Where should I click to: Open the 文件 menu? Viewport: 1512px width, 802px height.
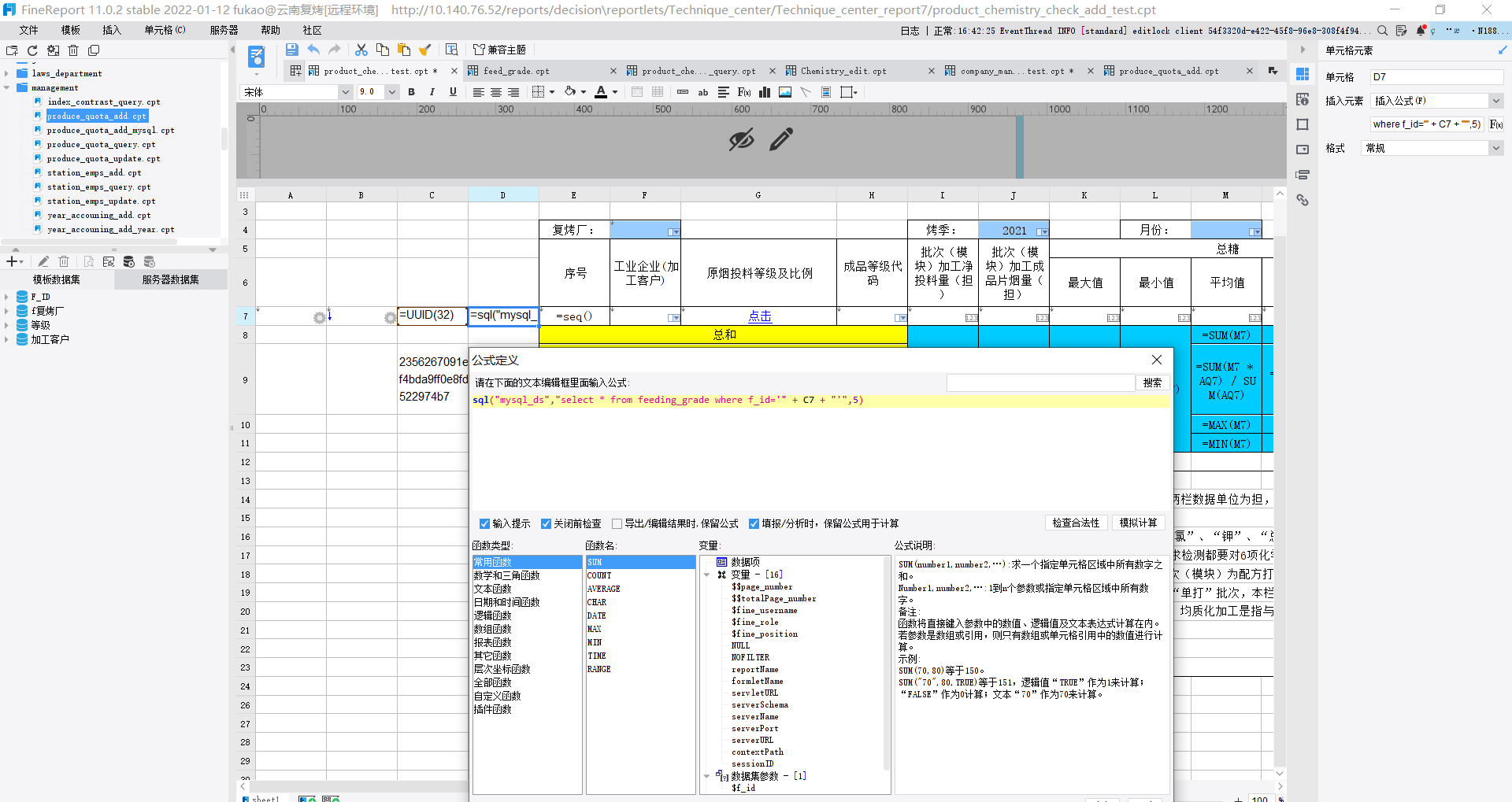pos(29,30)
